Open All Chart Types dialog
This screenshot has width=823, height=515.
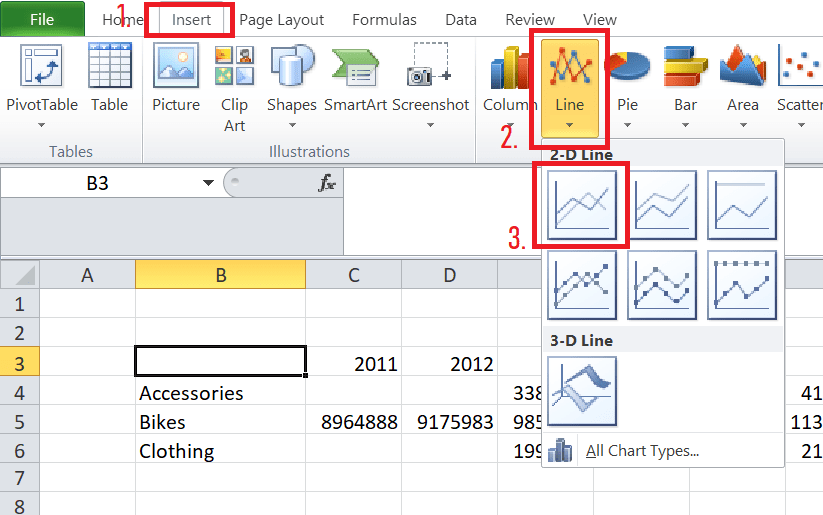[642, 451]
